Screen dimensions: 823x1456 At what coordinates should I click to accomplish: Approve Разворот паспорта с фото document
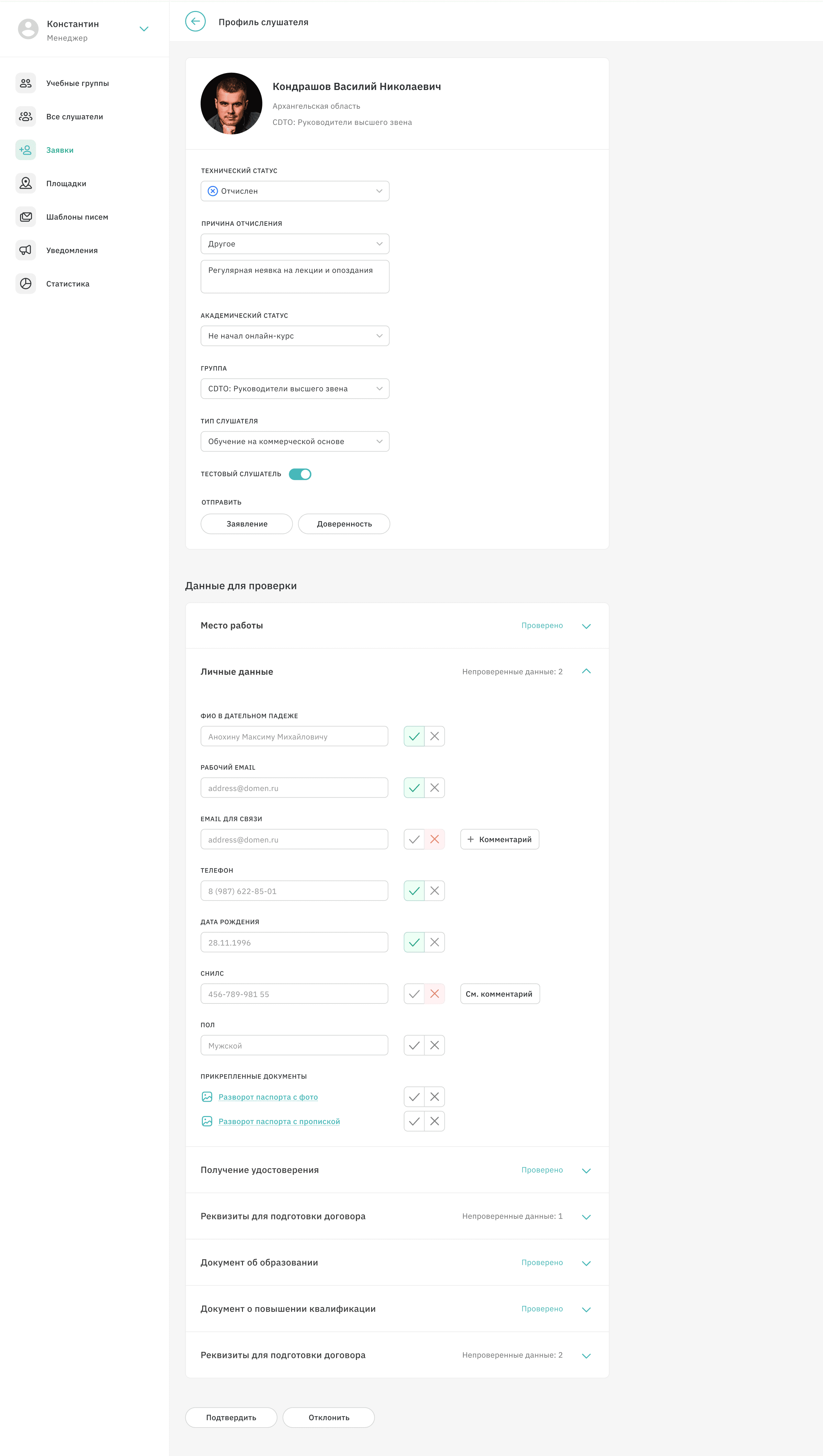[414, 1097]
